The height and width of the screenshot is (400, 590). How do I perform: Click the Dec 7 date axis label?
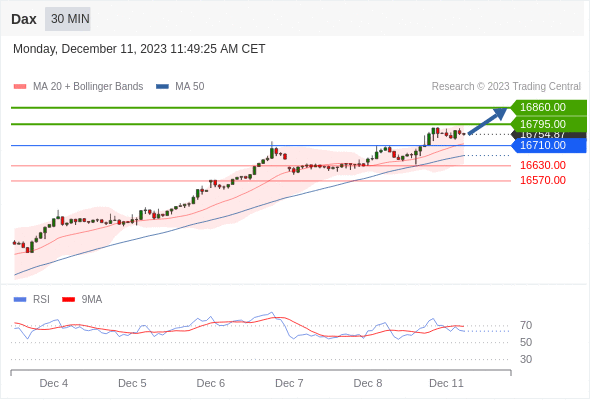point(289,383)
